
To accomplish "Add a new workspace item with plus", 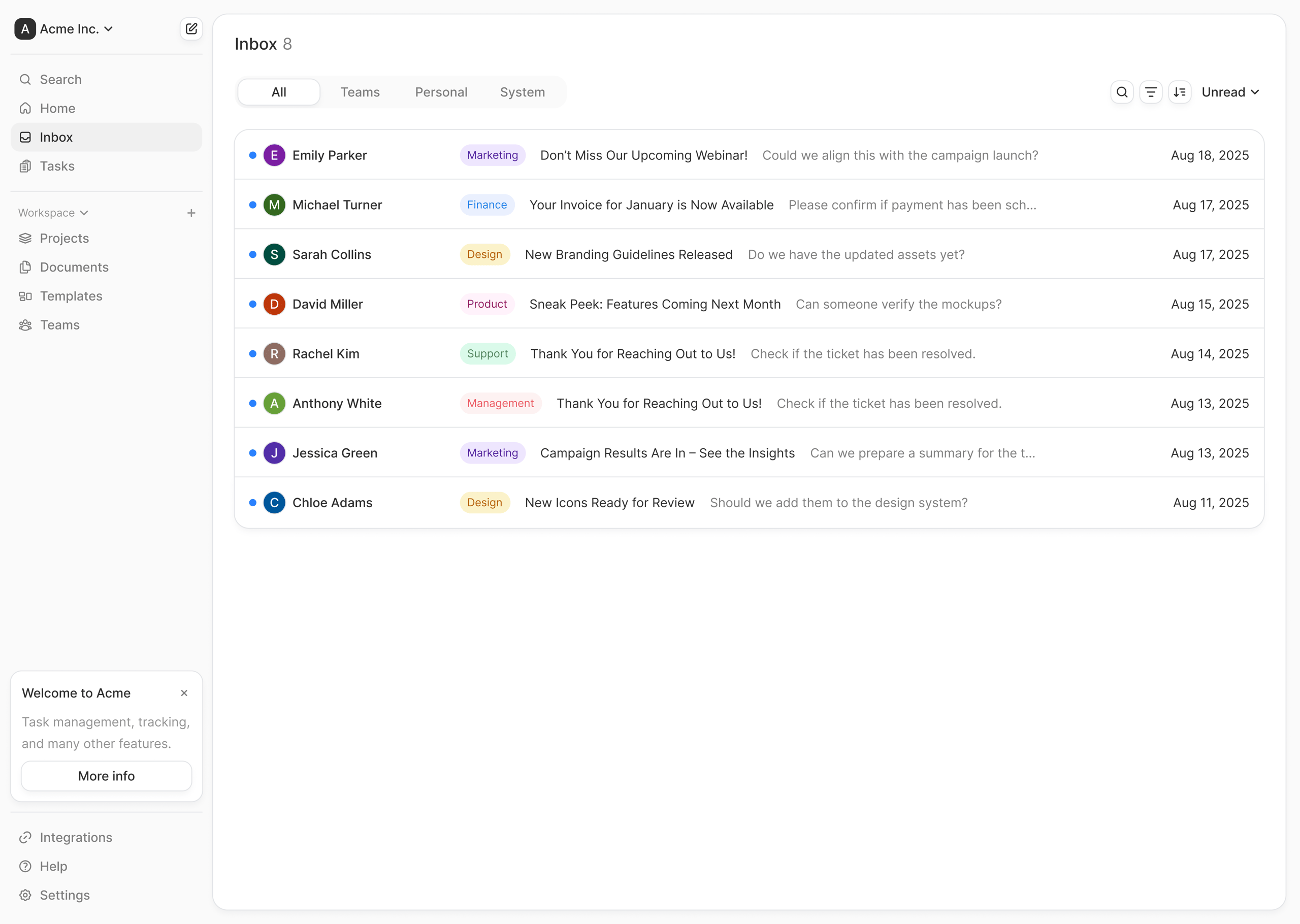I will click(x=191, y=213).
